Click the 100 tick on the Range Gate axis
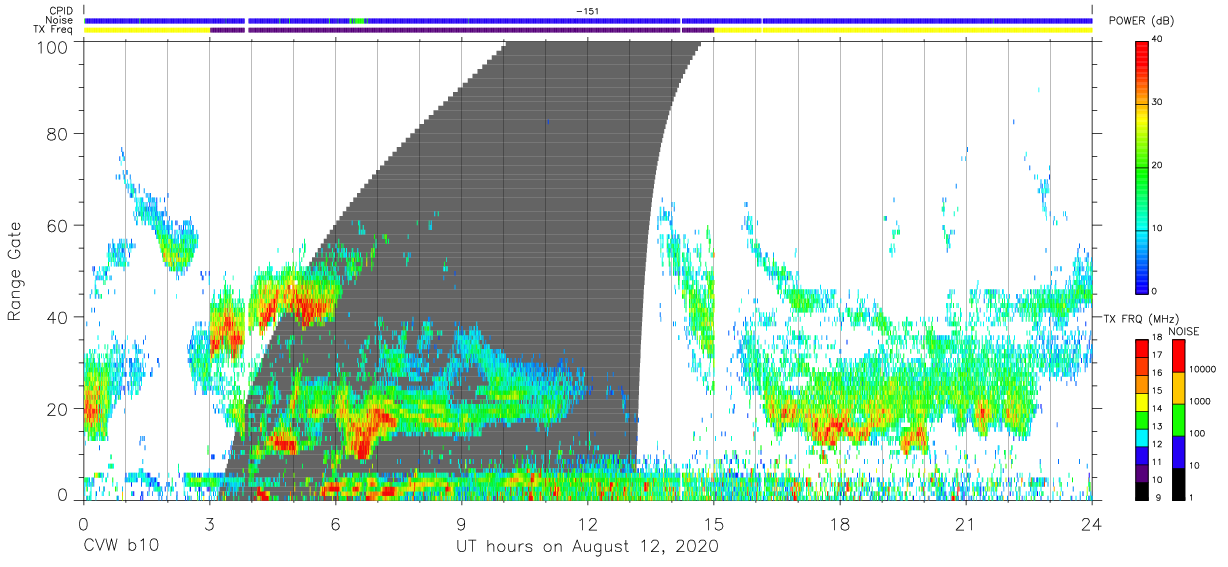The width and height of the screenshot is (1228, 567). tap(54, 46)
